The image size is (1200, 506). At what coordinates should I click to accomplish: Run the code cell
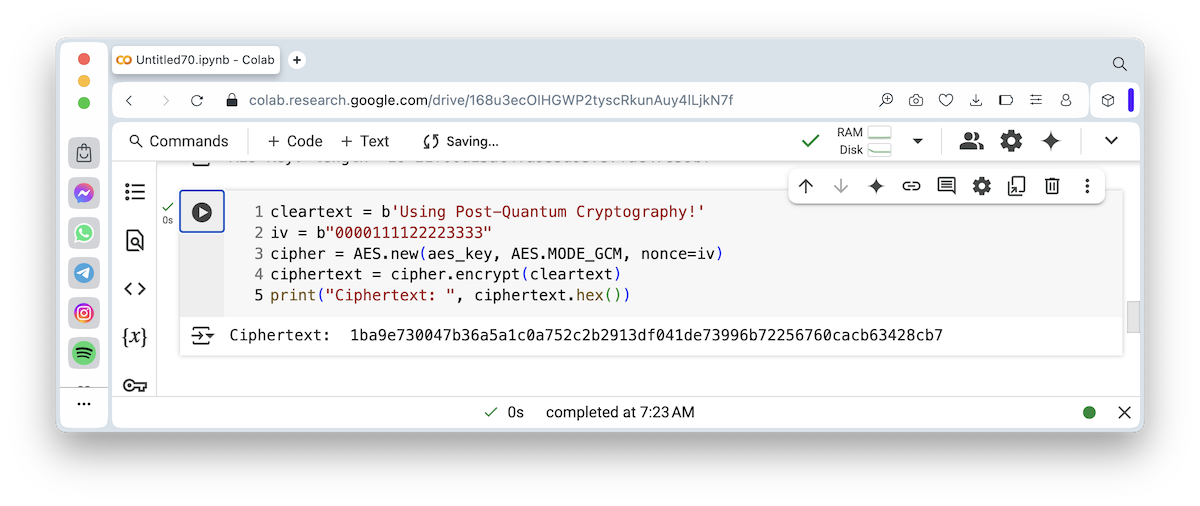(202, 212)
